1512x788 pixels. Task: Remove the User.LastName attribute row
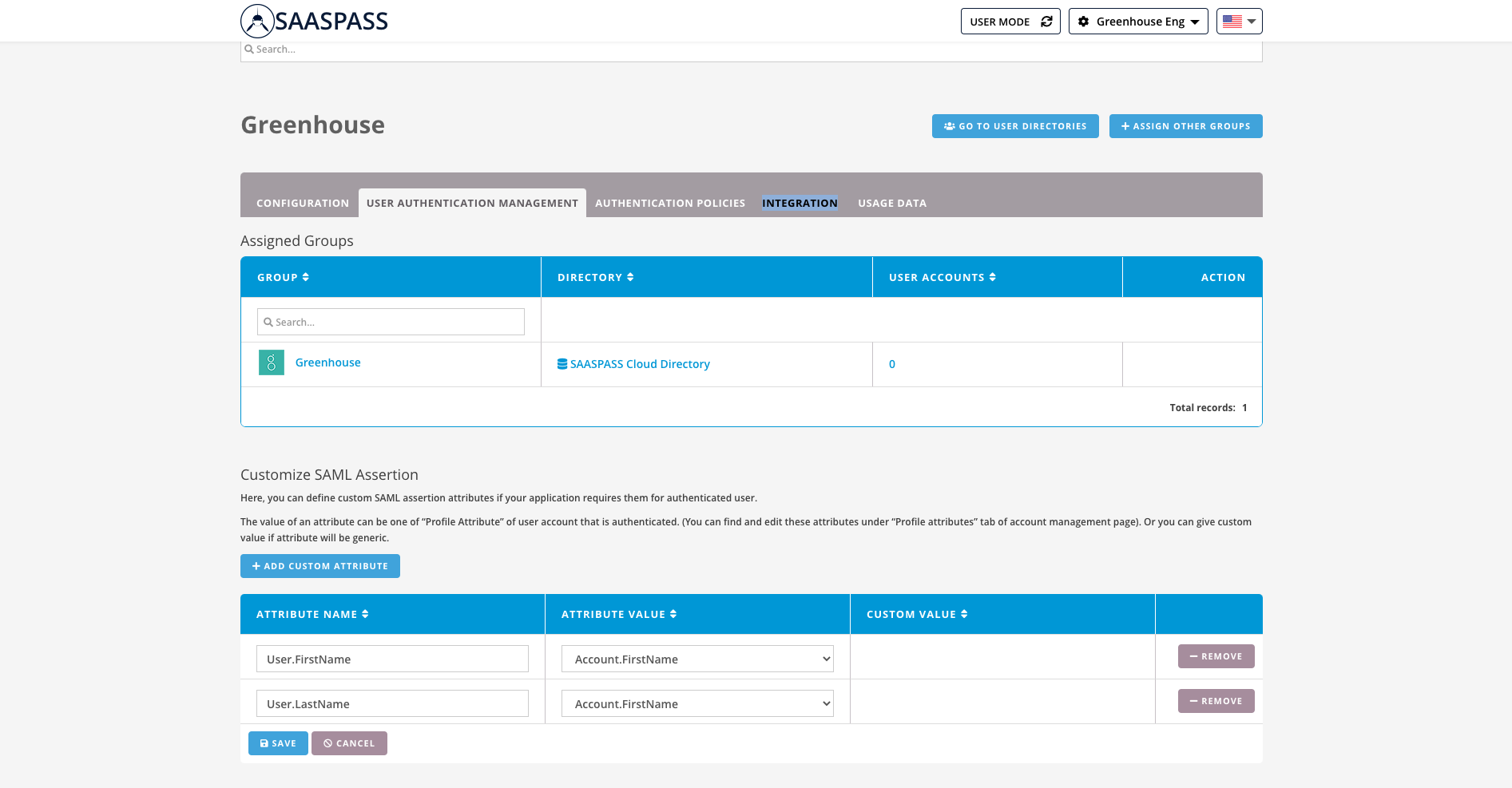click(1216, 701)
